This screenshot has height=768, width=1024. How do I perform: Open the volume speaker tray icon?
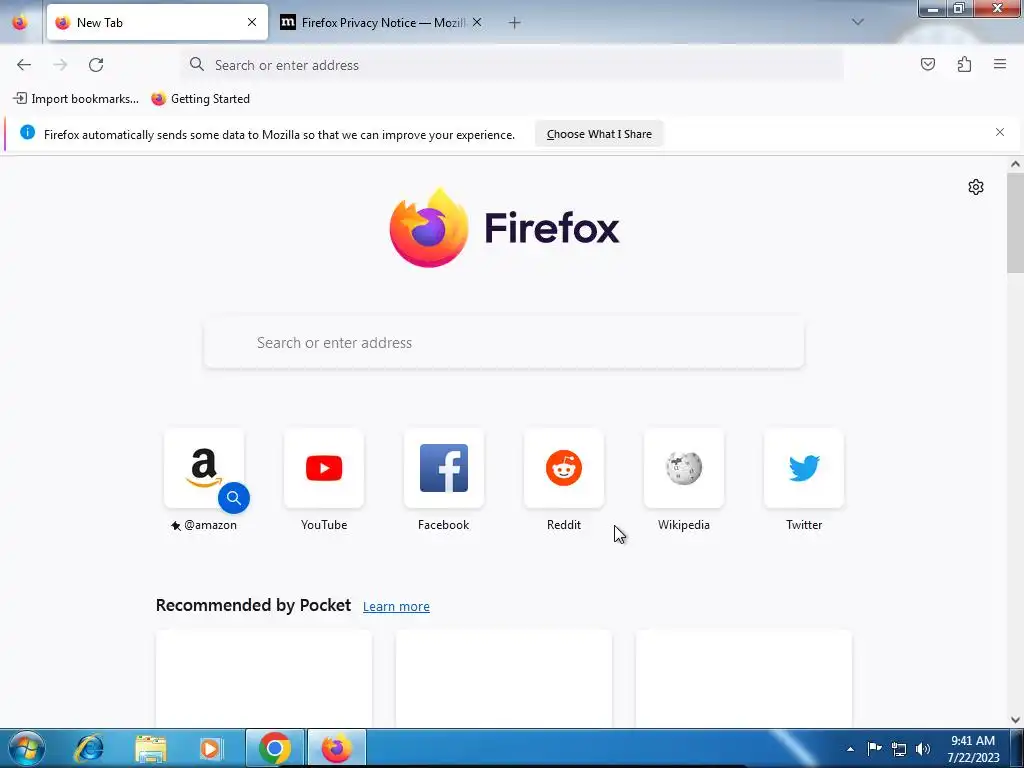point(923,749)
